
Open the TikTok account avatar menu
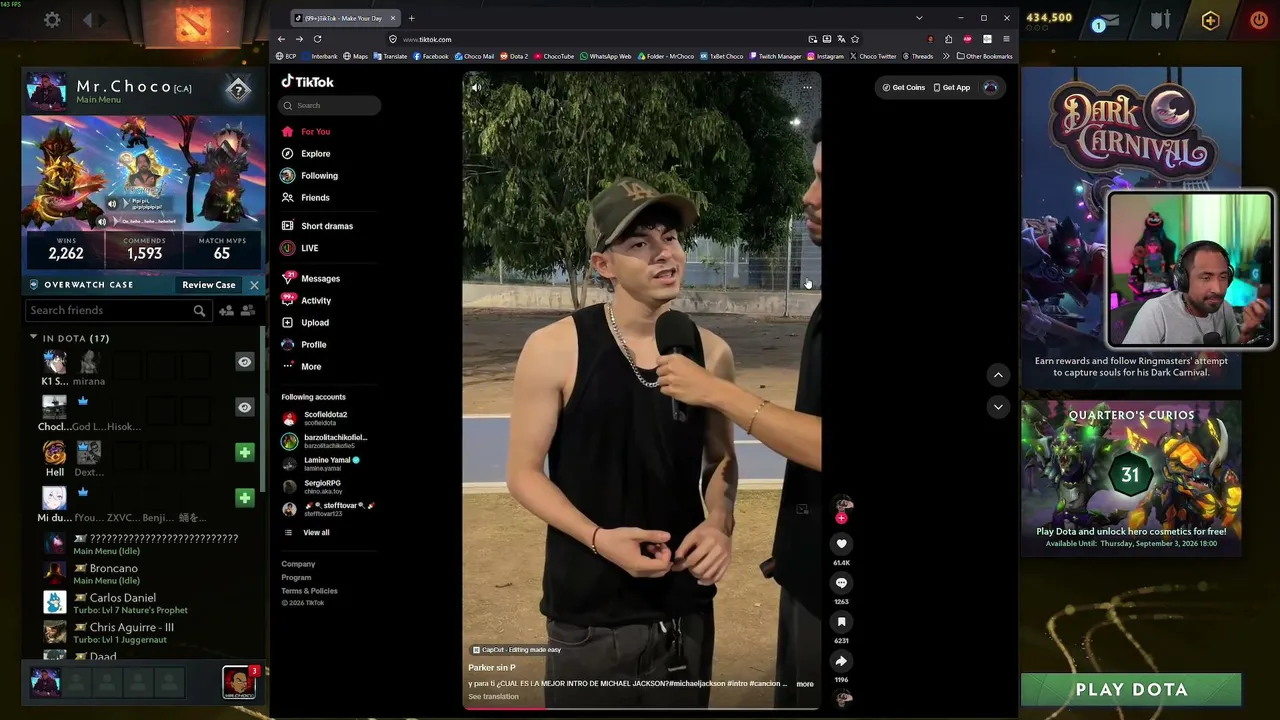(x=990, y=88)
